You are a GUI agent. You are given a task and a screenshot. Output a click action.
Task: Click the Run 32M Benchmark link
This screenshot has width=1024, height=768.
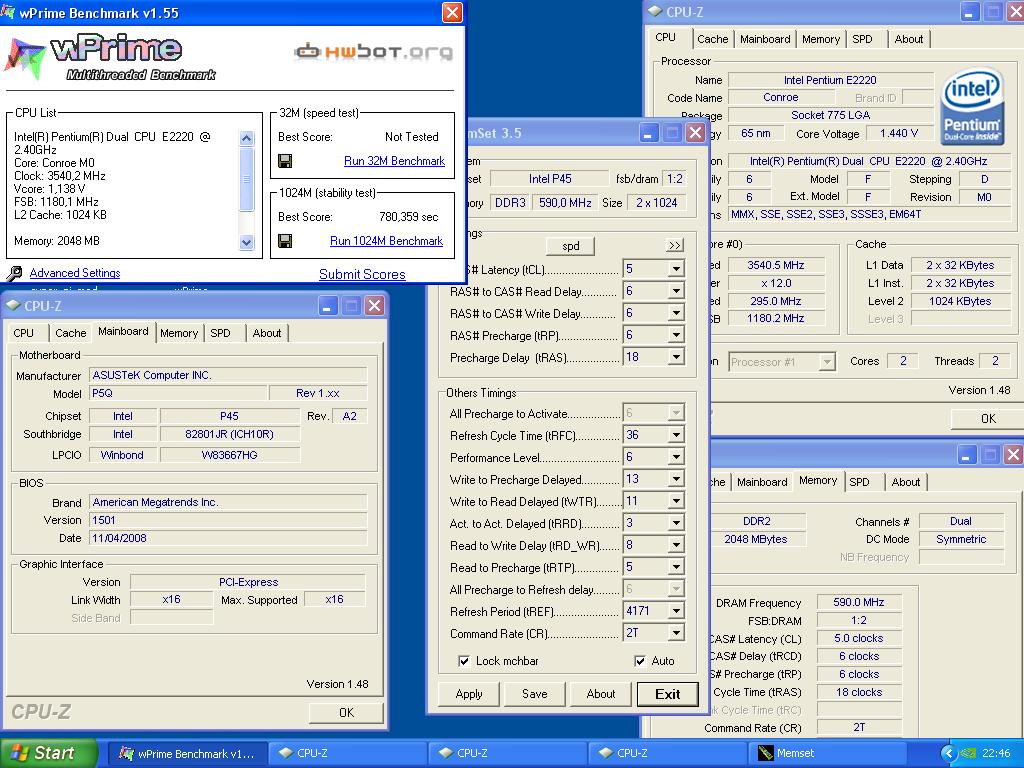pyautogui.click(x=394, y=161)
